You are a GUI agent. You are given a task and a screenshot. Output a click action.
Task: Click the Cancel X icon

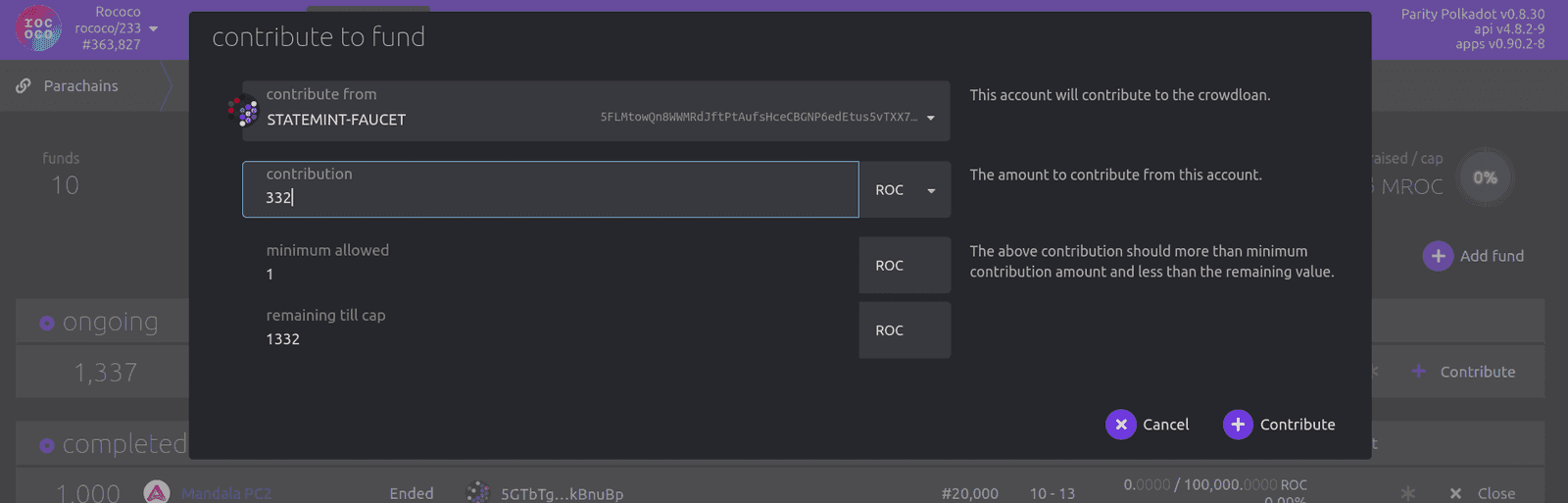pos(1120,425)
